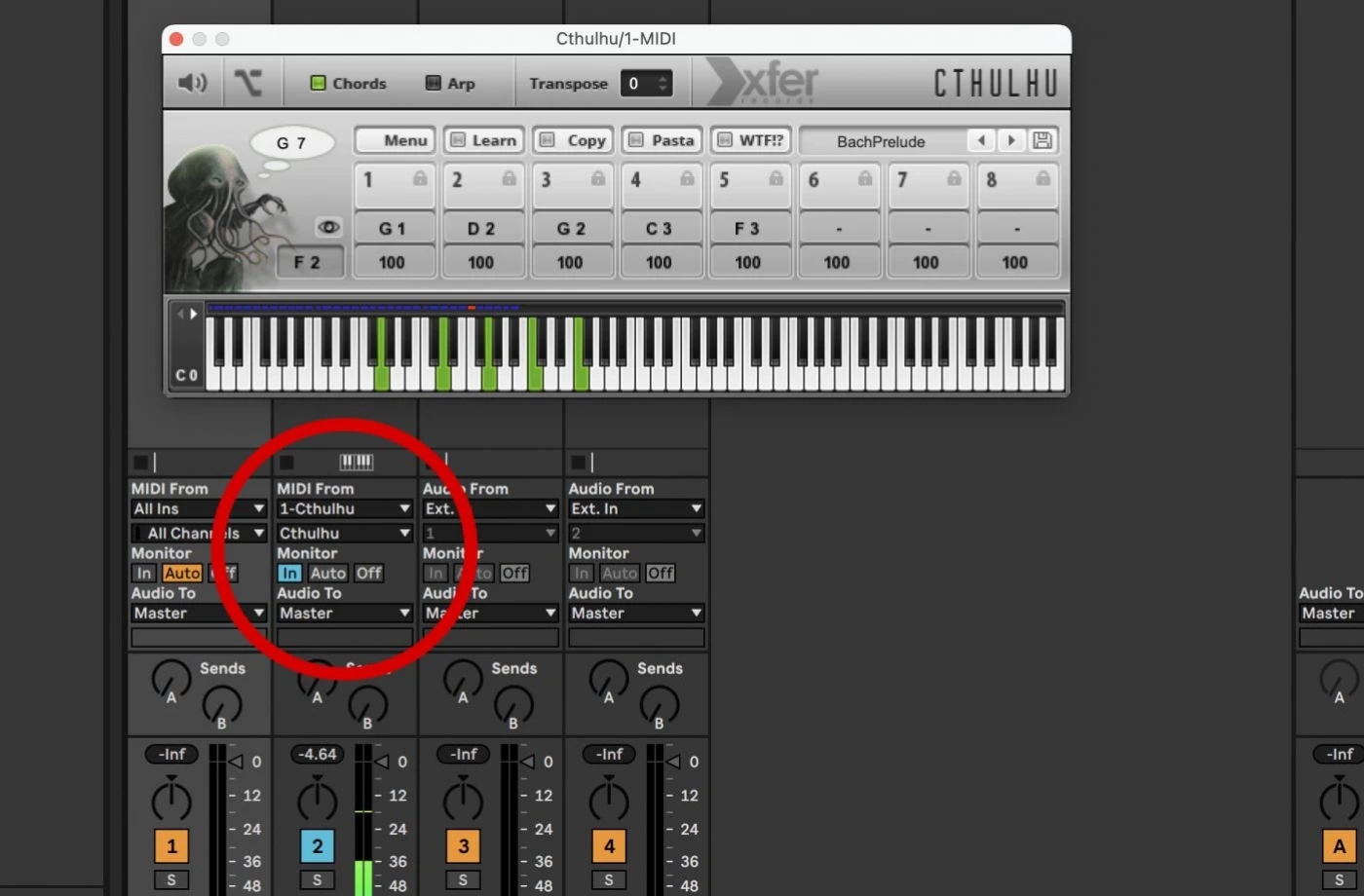Image resolution: width=1364 pixels, height=896 pixels.
Task: Open the All Channels dropdown on track 1
Action: pyautogui.click(x=199, y=533)
